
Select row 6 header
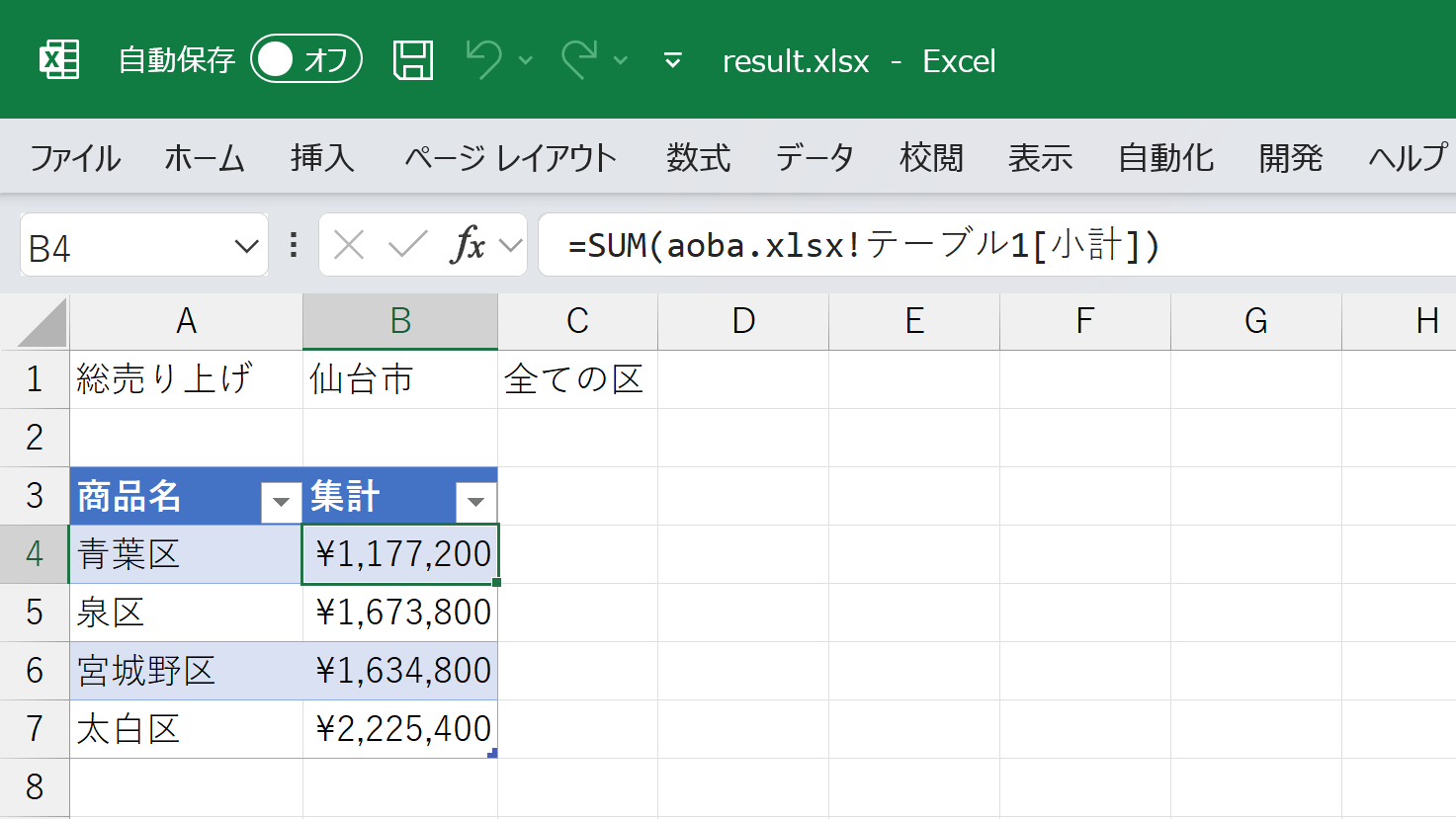click(35, 671)
